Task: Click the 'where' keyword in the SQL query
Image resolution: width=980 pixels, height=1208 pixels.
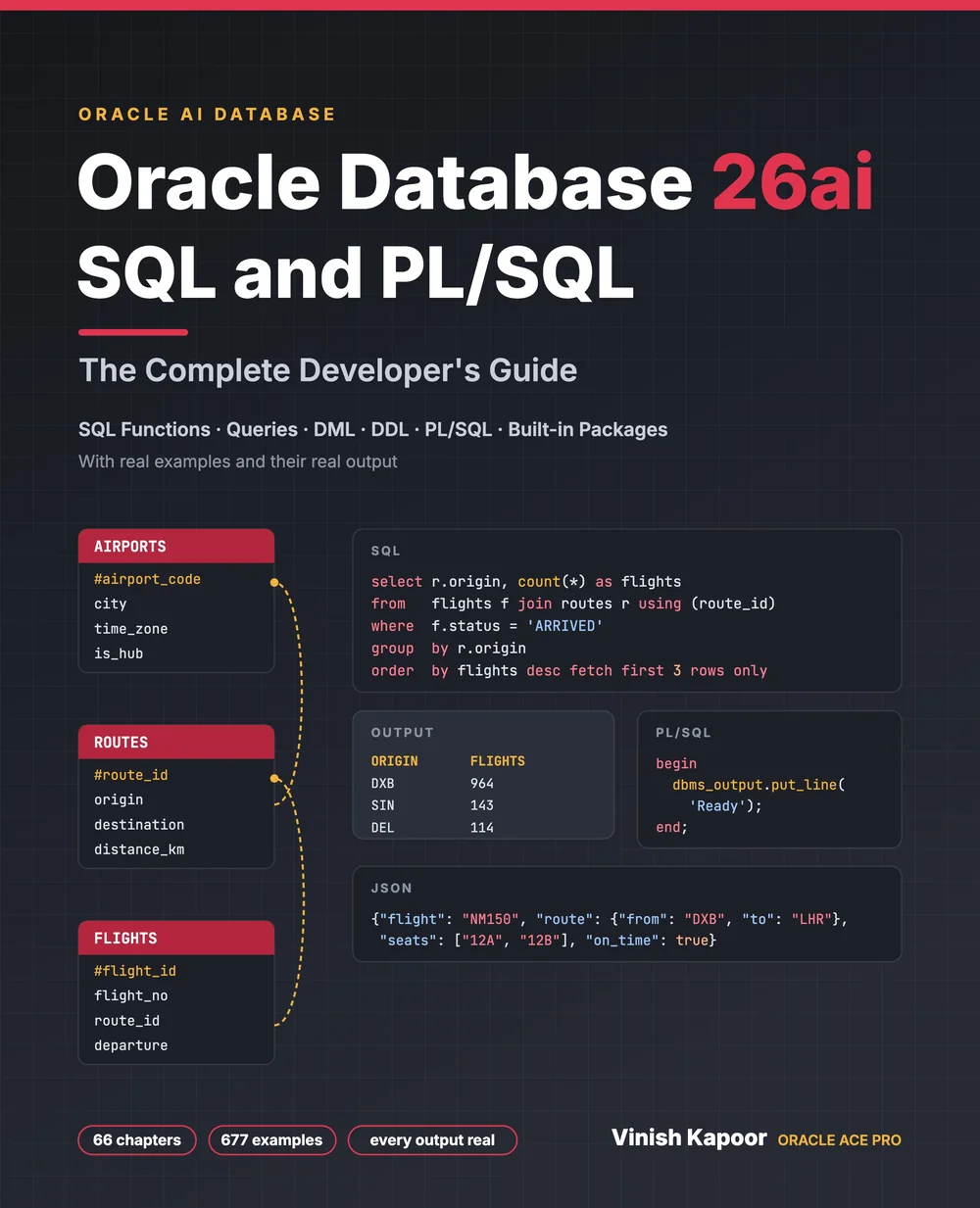Action: click(393, 626)
